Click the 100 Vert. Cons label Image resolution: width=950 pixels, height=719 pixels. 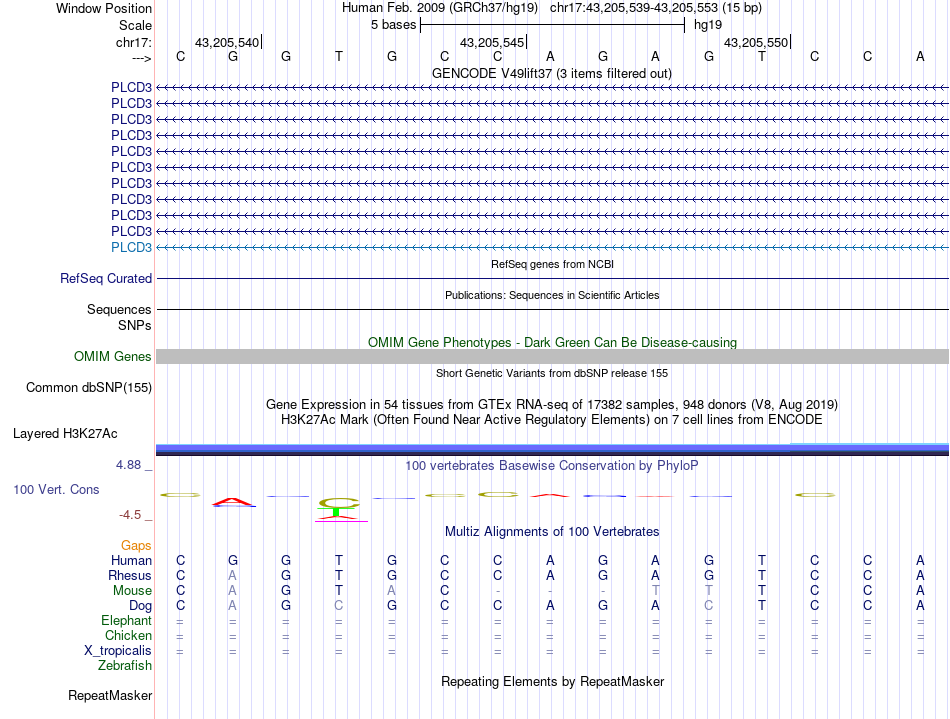coord(56,489)
